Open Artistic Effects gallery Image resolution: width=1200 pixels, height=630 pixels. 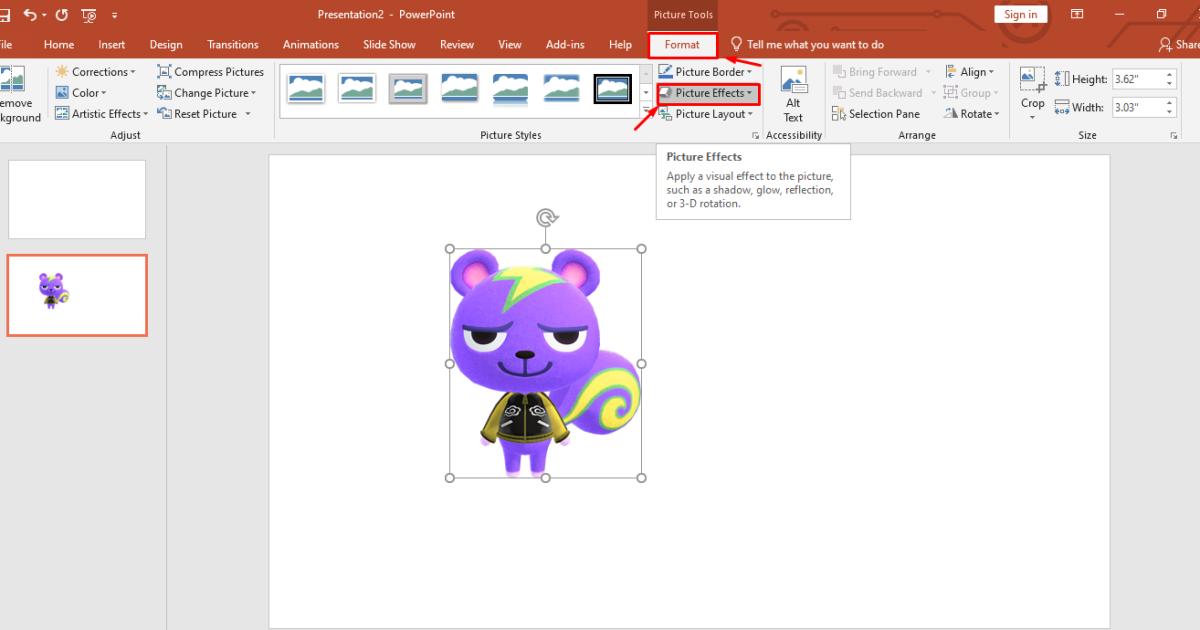click(100, 113)
